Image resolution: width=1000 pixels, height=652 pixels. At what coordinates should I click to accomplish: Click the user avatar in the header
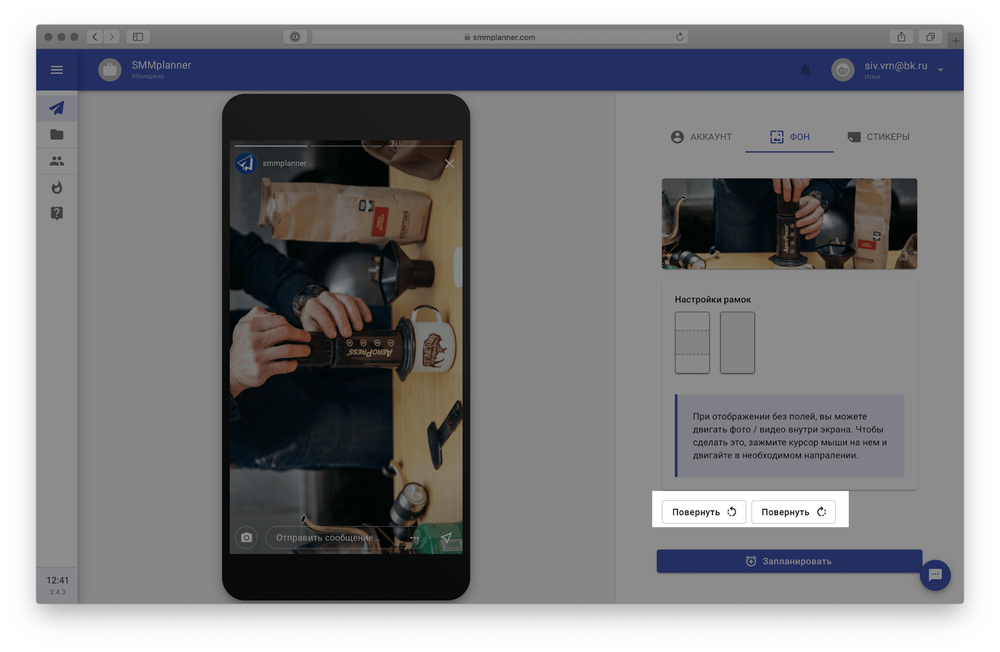842,70
